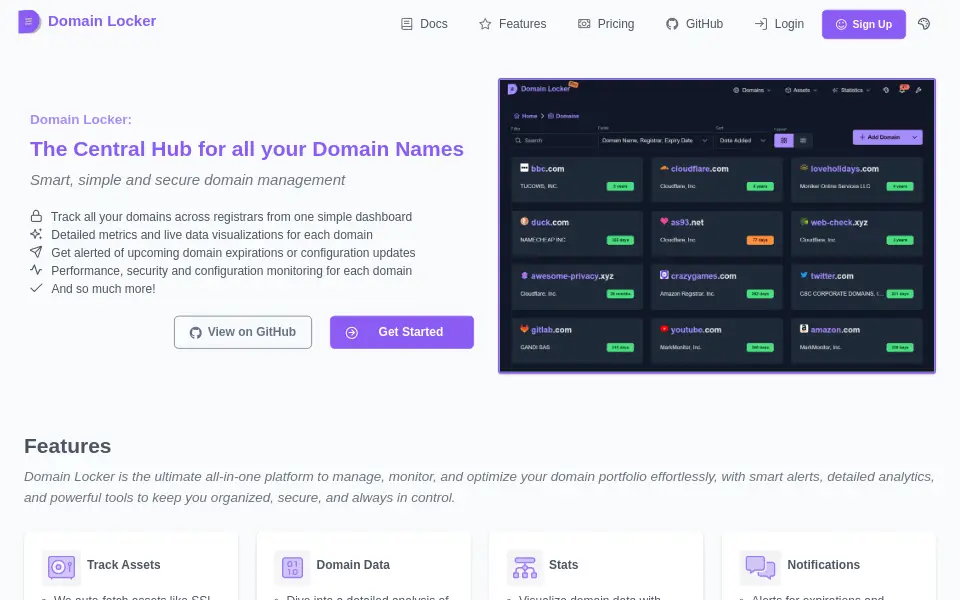Image resolution: width=960 pixels, height=600 pixels.
Task: Click the Domain Locker logo icon
Action: pyautogui.click(x=29, y=21)
